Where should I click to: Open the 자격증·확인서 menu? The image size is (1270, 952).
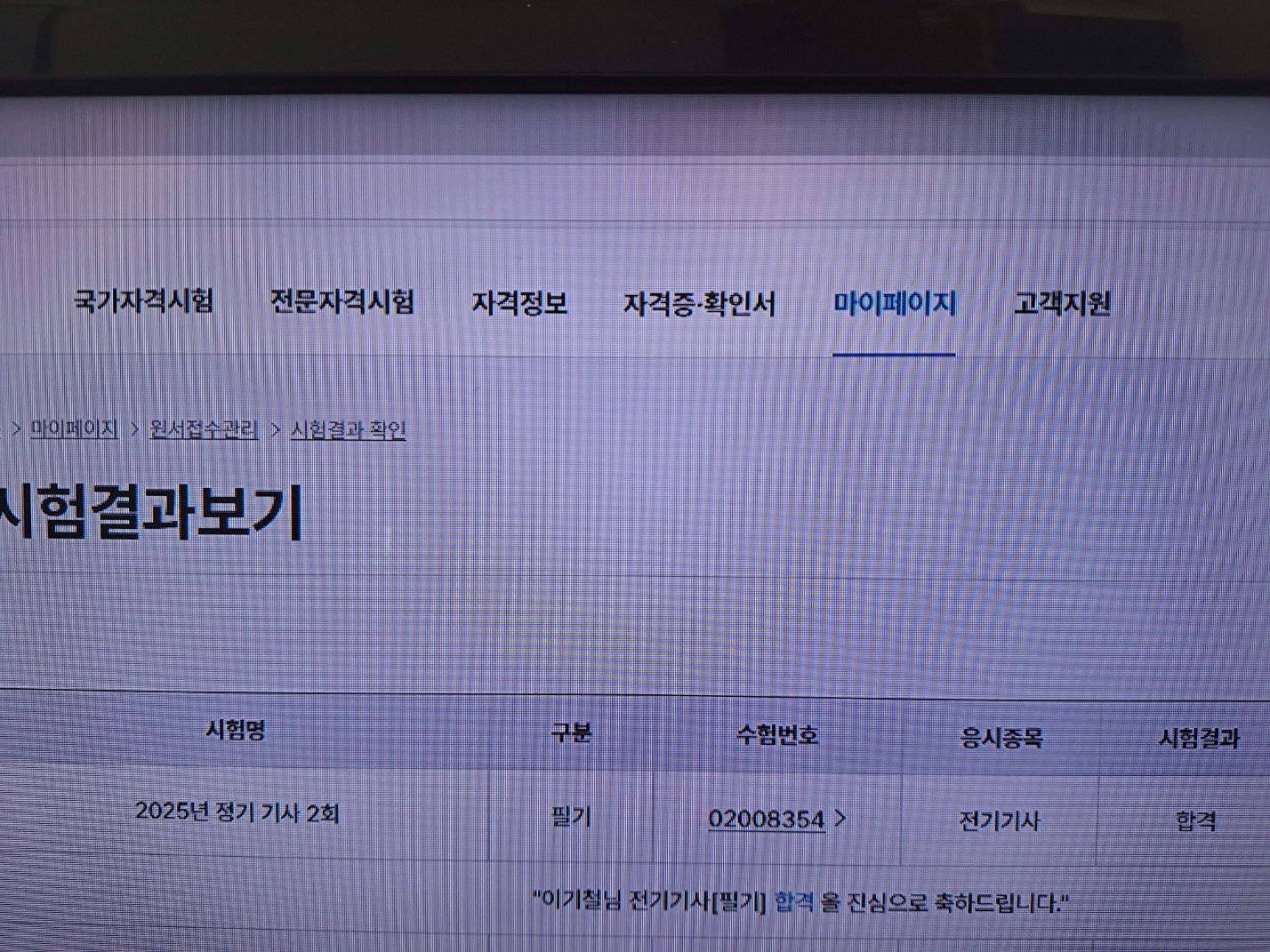coord(699,304)
